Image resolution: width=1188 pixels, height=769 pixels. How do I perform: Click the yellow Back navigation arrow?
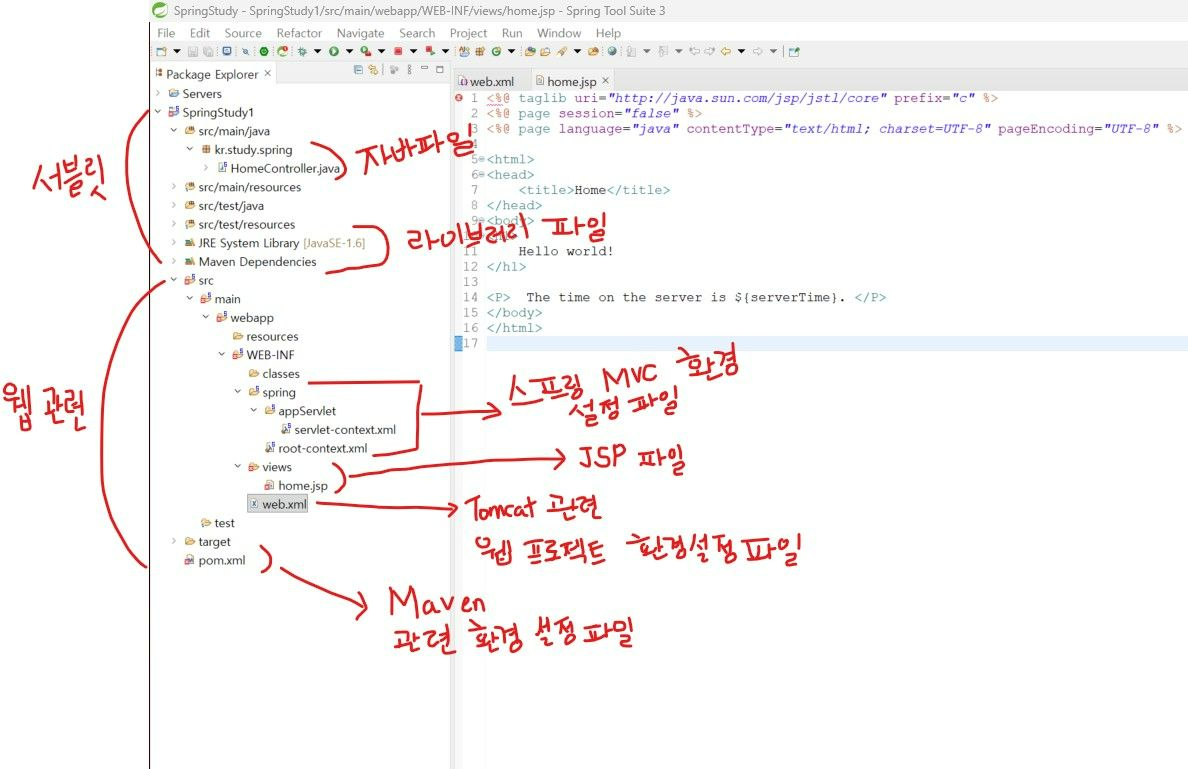click(725, 52)
